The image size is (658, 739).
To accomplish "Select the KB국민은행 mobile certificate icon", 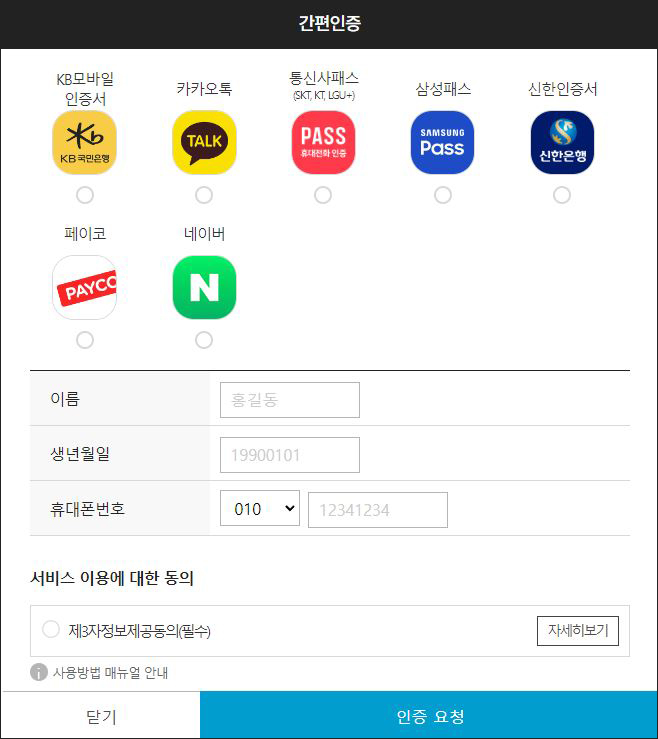I will [x=84, y=142].
